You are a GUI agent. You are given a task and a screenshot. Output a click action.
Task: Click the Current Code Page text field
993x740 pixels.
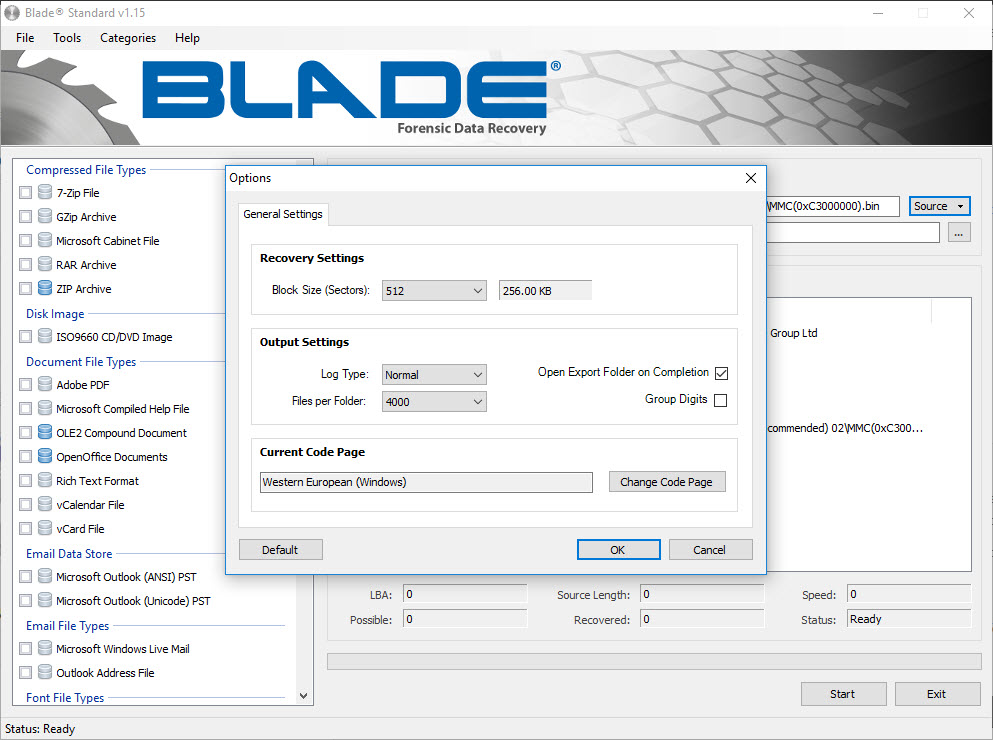tap(425, 482)
